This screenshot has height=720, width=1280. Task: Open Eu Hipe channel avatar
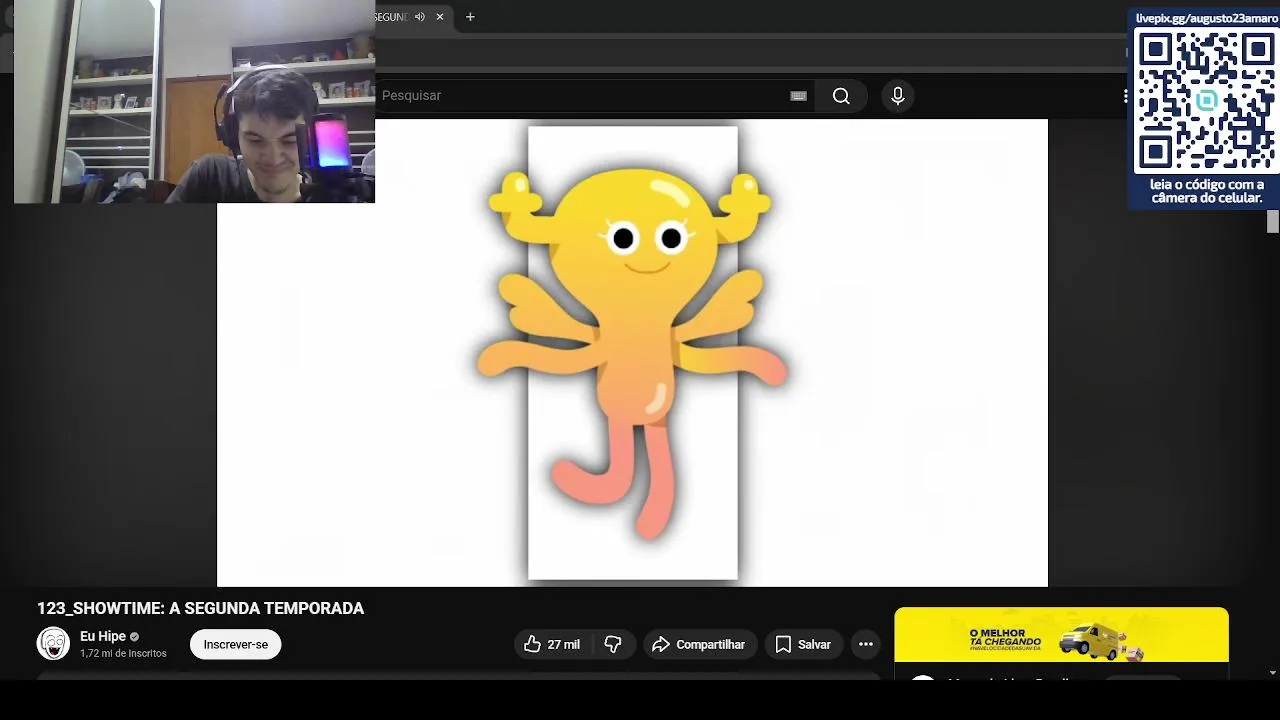click(53, 644)
